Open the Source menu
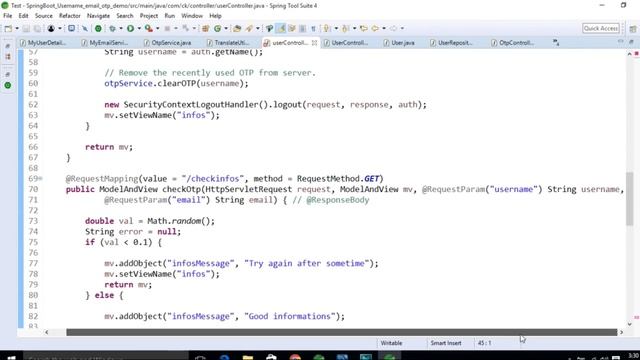Image resolution: width=640 pixels, height=360 pixels. [44, 16]
